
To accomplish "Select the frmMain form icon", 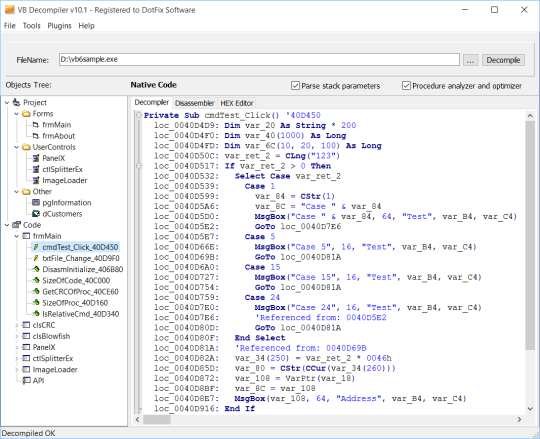I will coord(35,125).
